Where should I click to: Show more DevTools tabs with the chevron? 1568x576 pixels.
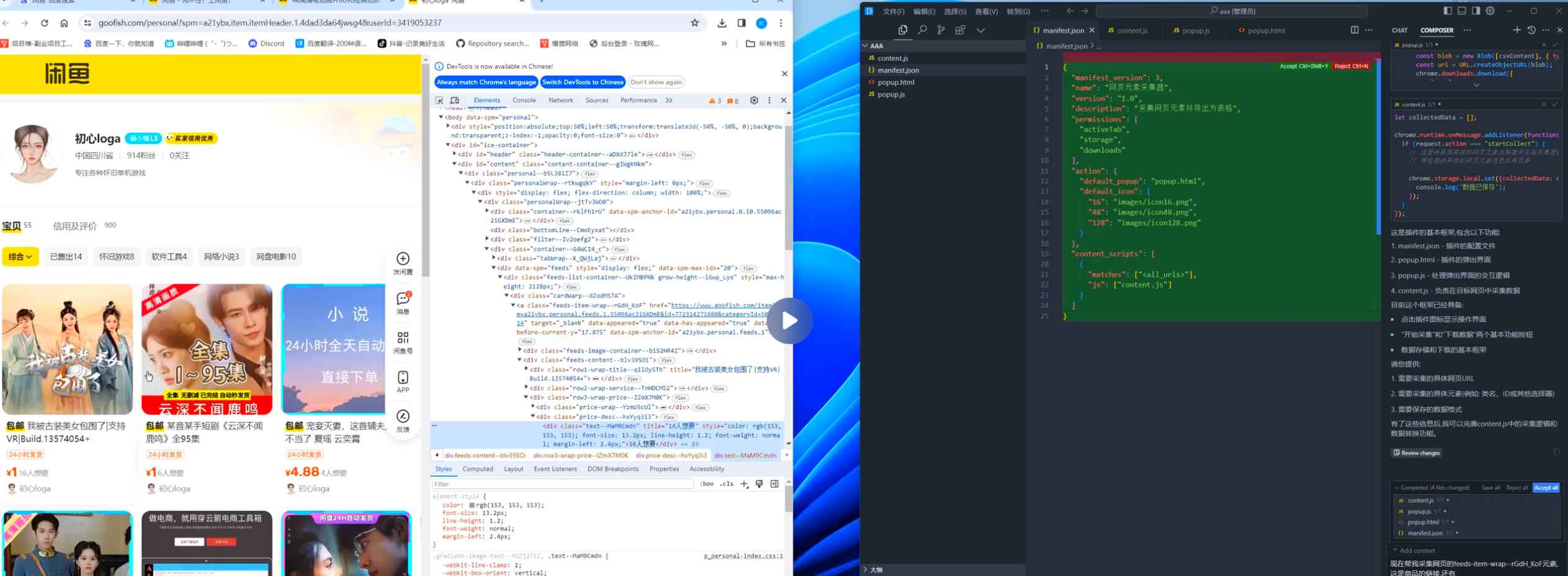pyautogui.click(x=669, y=100)
